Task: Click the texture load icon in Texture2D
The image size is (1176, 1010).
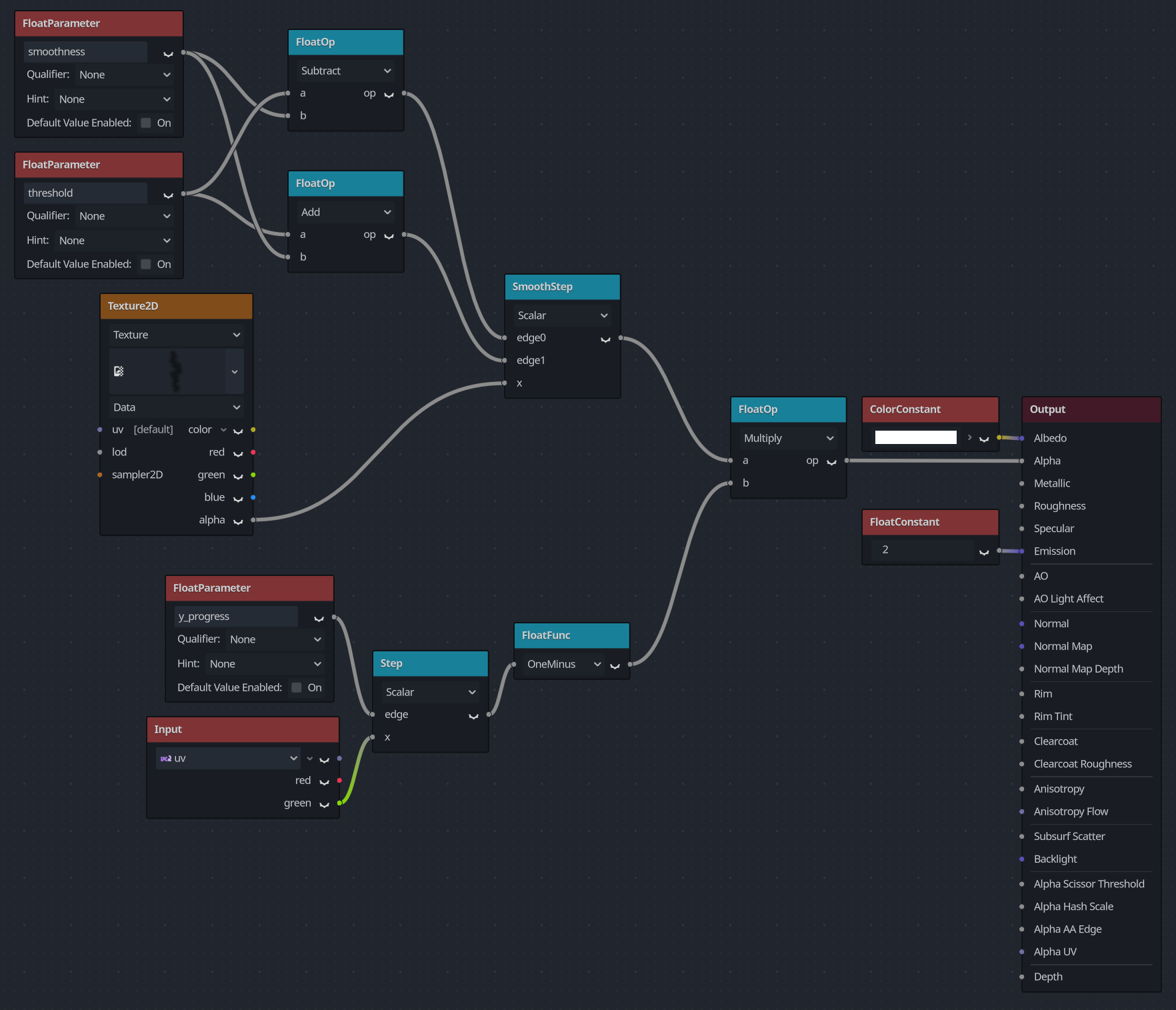Action: click(119, 371)
